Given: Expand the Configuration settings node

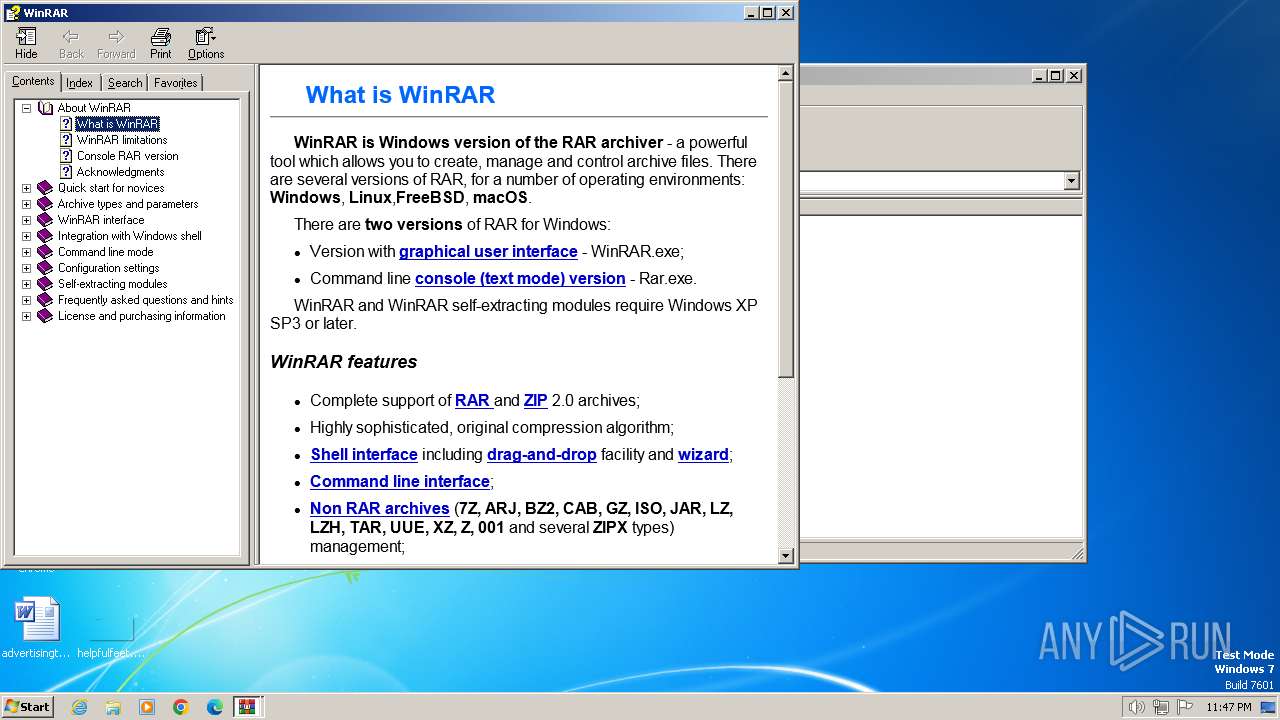Looking at the screenshot, I should (27, 268).
